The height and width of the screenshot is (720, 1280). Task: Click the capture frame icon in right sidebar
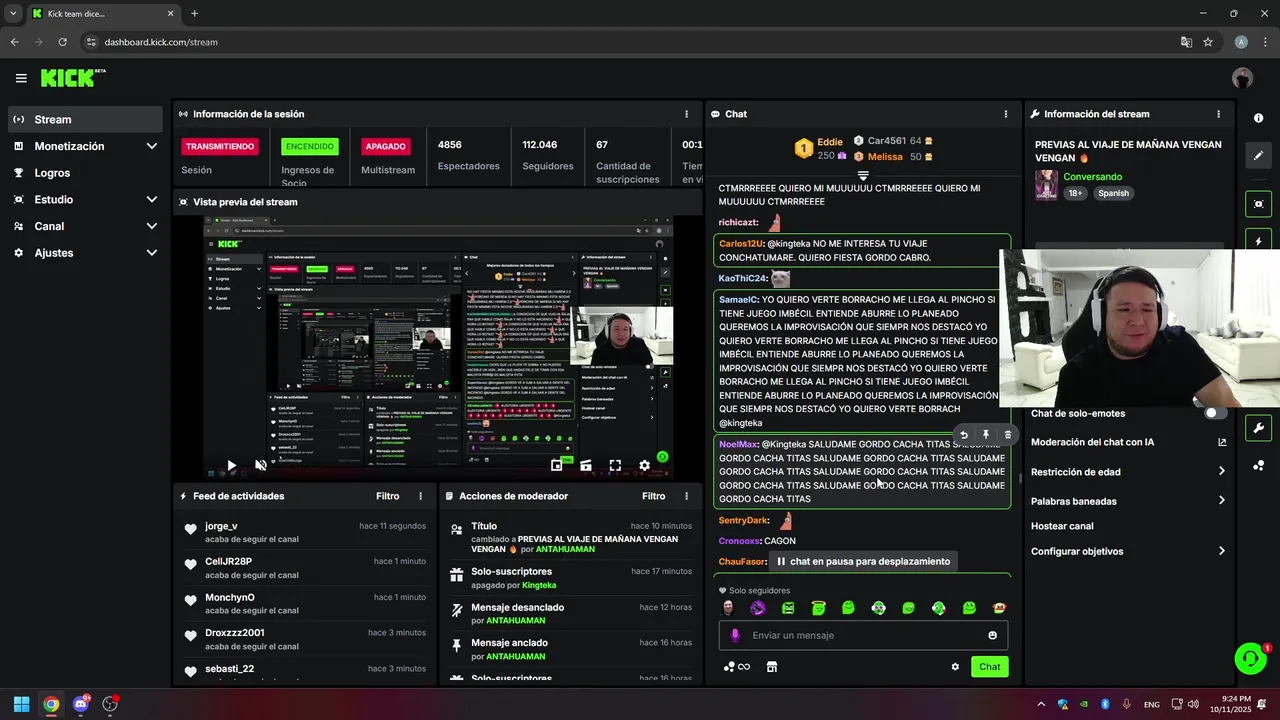pos(1258,204)
